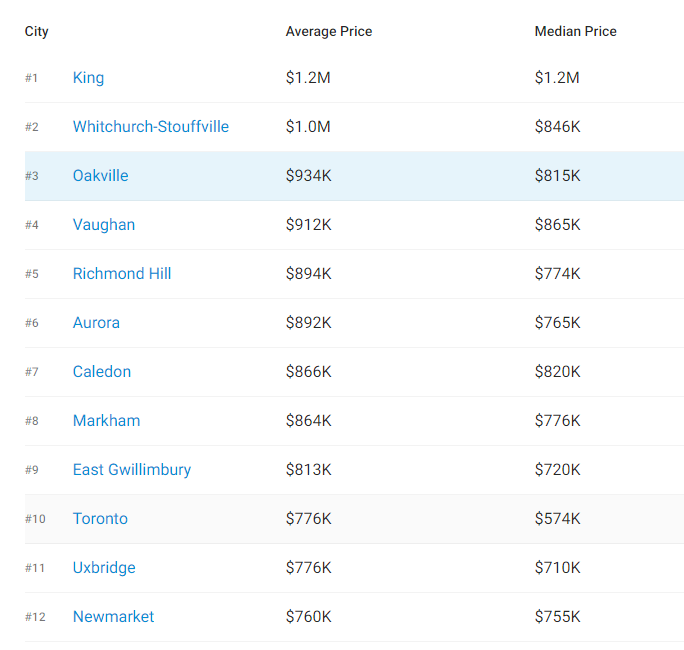Sort by Average Price column header
Image resolution: width=684 pixels, height=650 pixels.
click(x=328, y=31)
